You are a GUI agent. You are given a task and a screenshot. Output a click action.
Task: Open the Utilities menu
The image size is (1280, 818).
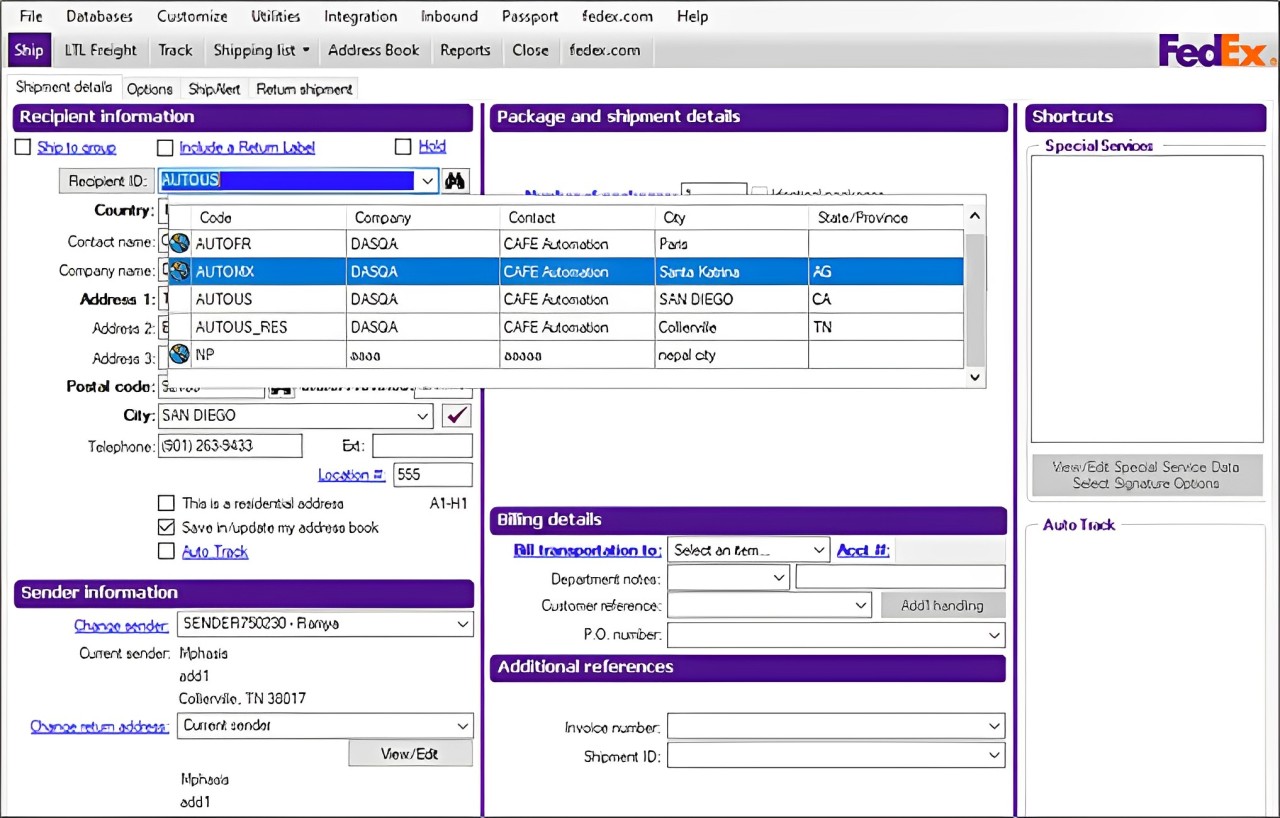coord(275,16)
